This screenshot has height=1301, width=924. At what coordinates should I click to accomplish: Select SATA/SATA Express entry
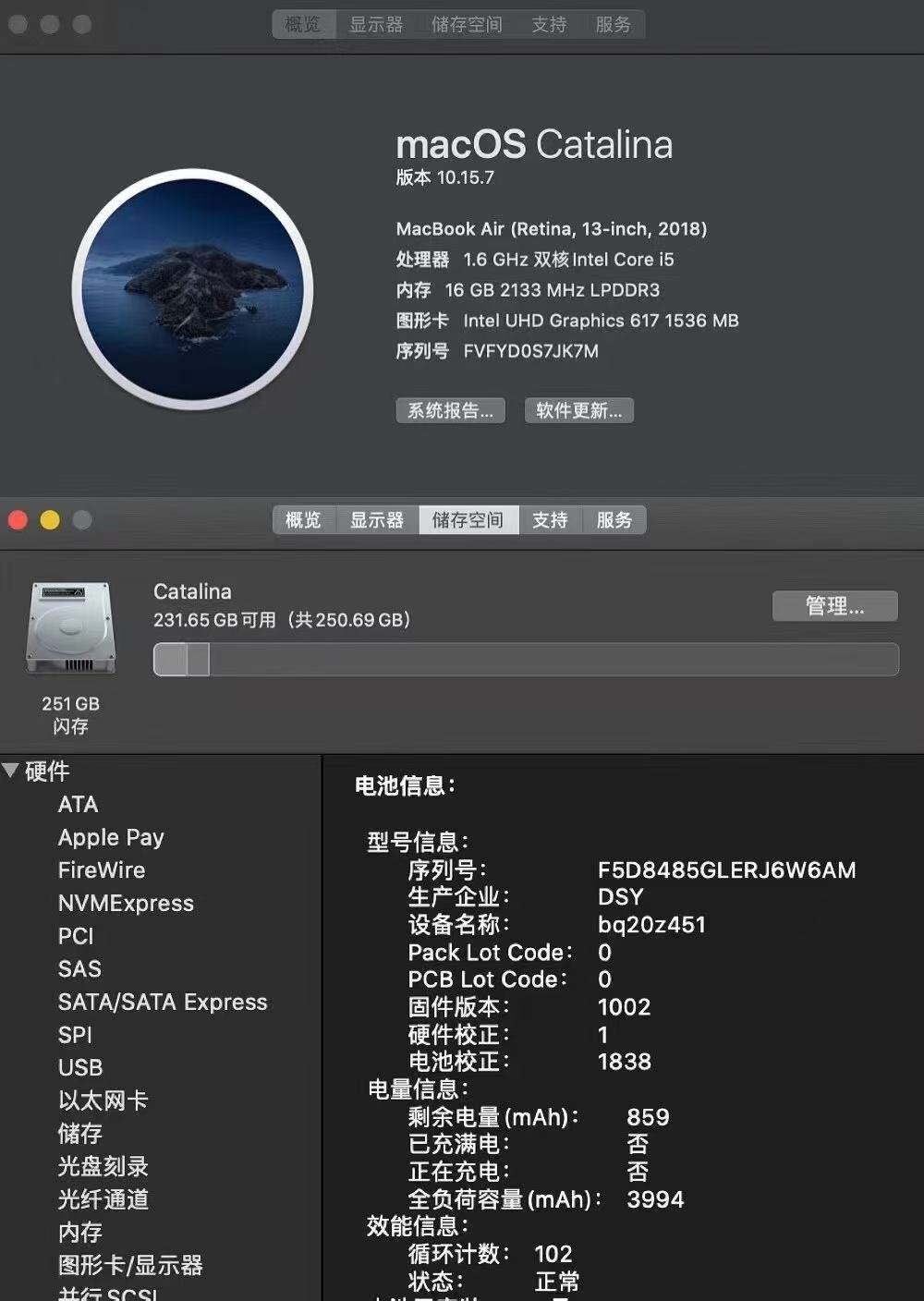click(x=163, y=1002)
